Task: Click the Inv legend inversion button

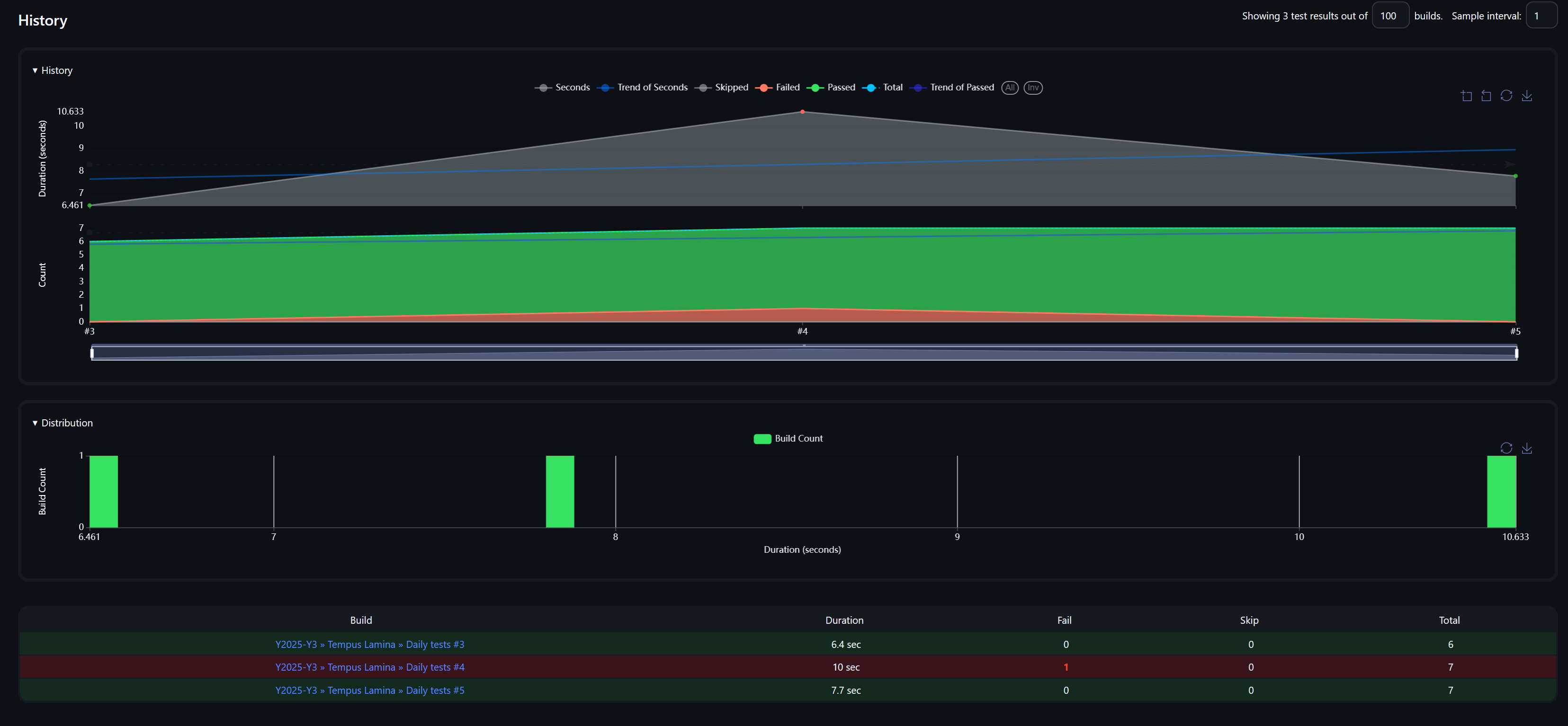Action: click(x=1032, y=88)
